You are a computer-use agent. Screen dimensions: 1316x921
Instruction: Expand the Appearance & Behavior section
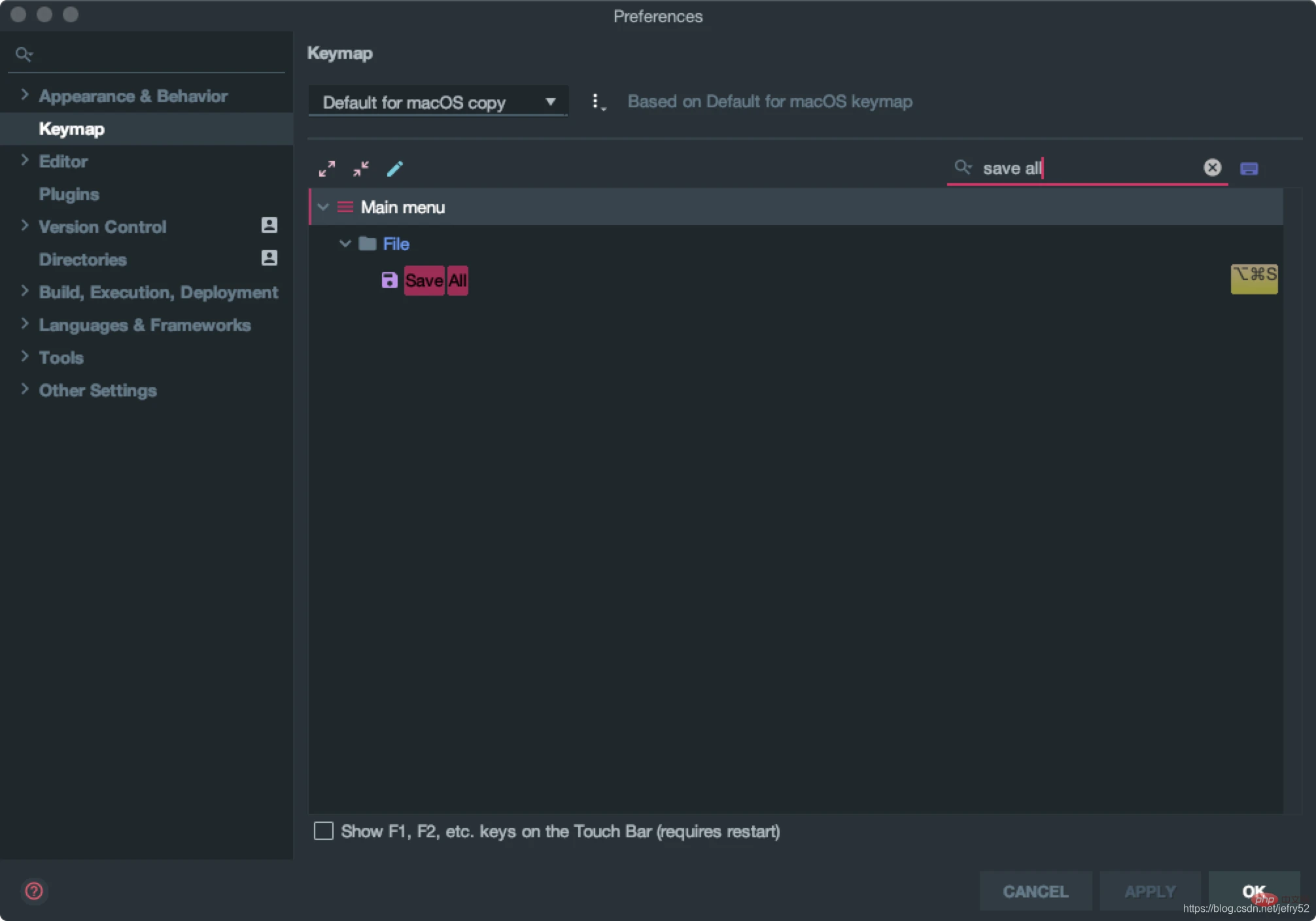25,96
